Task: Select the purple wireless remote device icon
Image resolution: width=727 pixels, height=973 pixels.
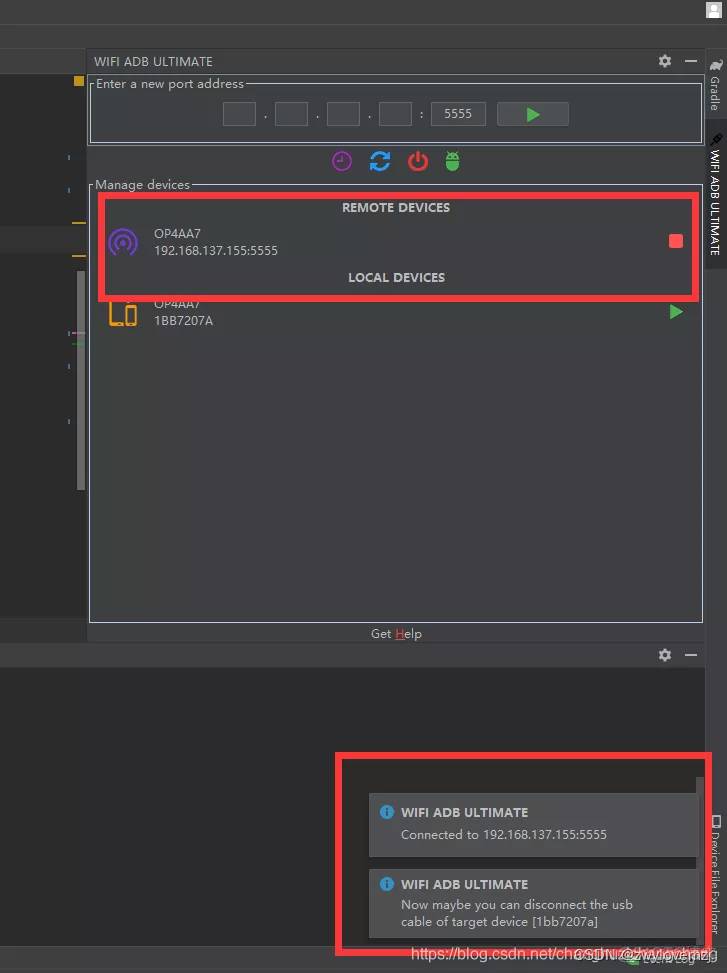Action: 123,242
